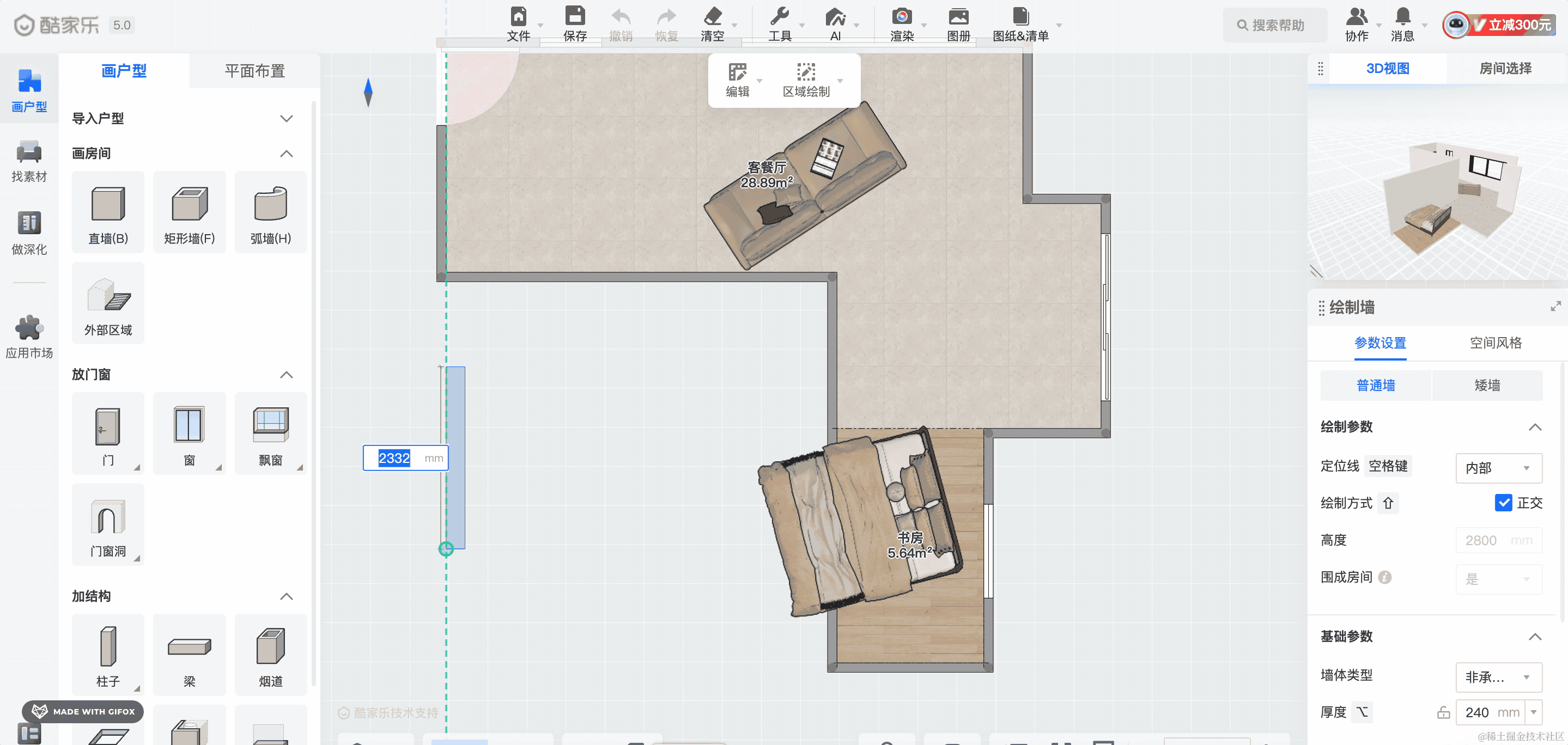Click the 空格键 shortcut key button
1568x745 pixels.
point(1388,466)
